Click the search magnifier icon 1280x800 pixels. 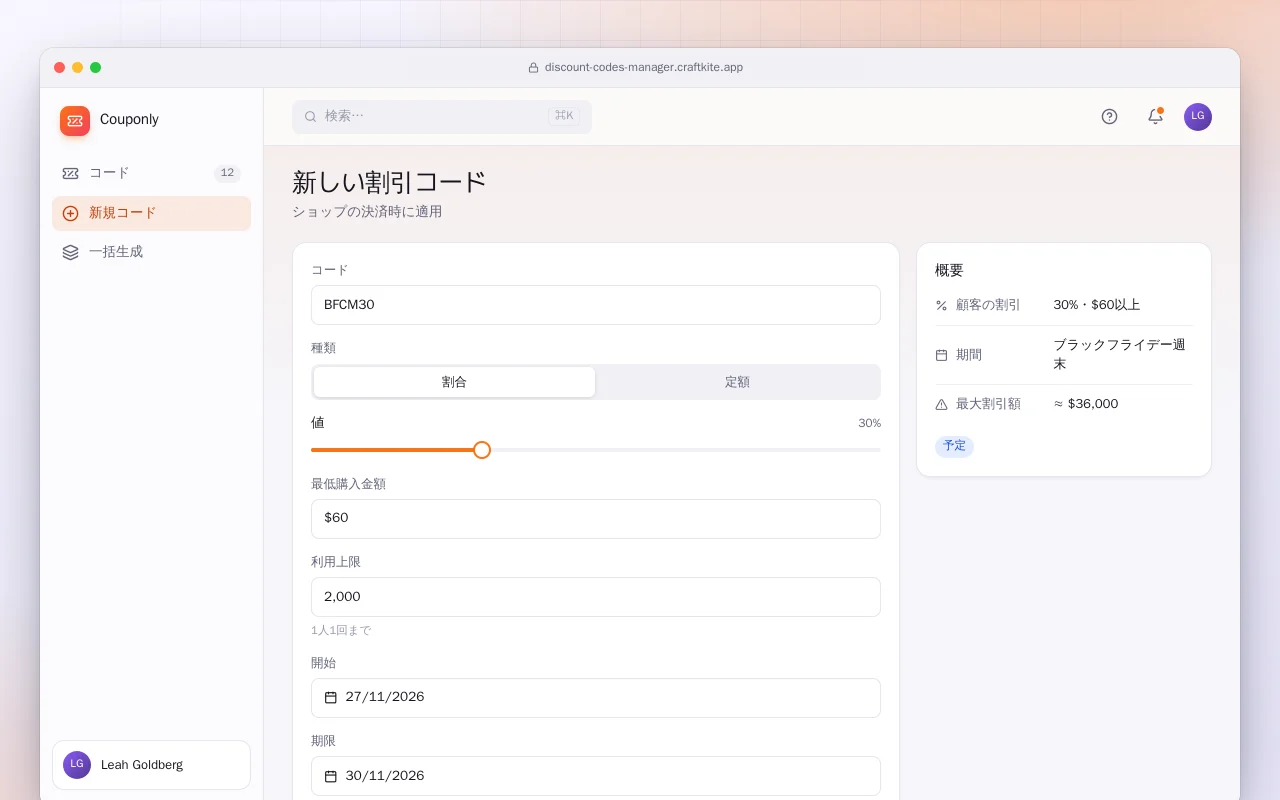[x=311, y=116]
